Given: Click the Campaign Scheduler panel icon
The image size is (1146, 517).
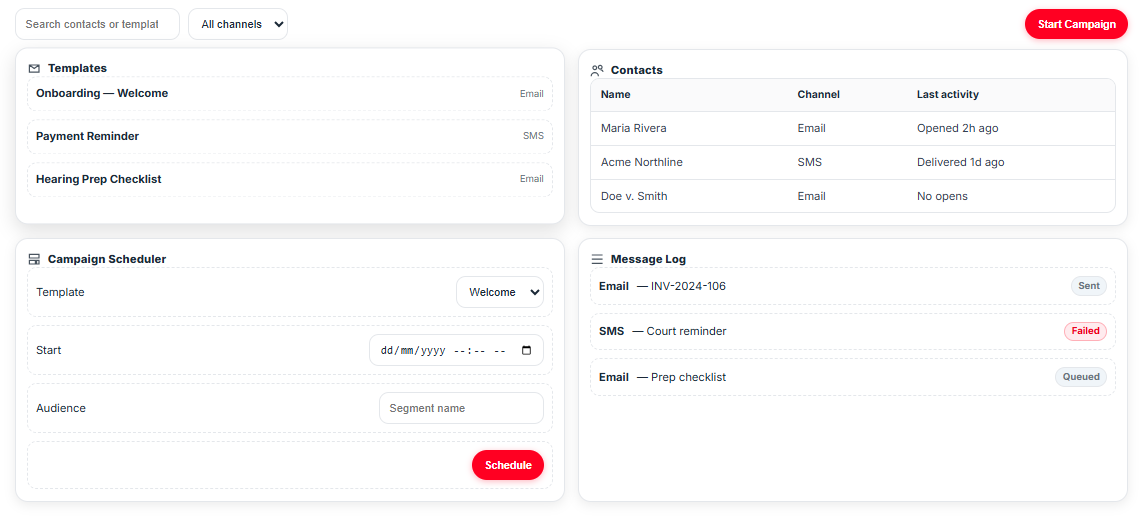Looking at the screenshot, I should pos(34,259).
